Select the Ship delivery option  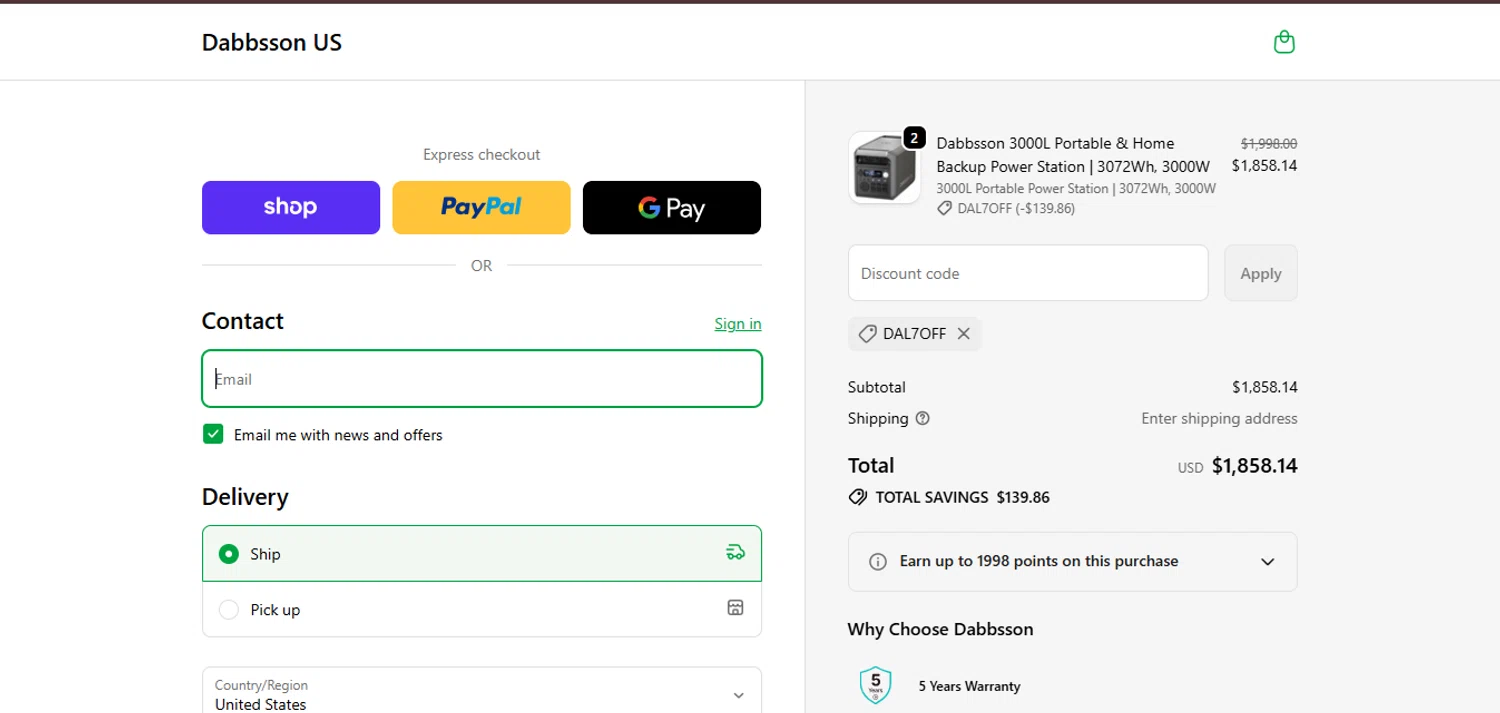click(x=482, y=553)
